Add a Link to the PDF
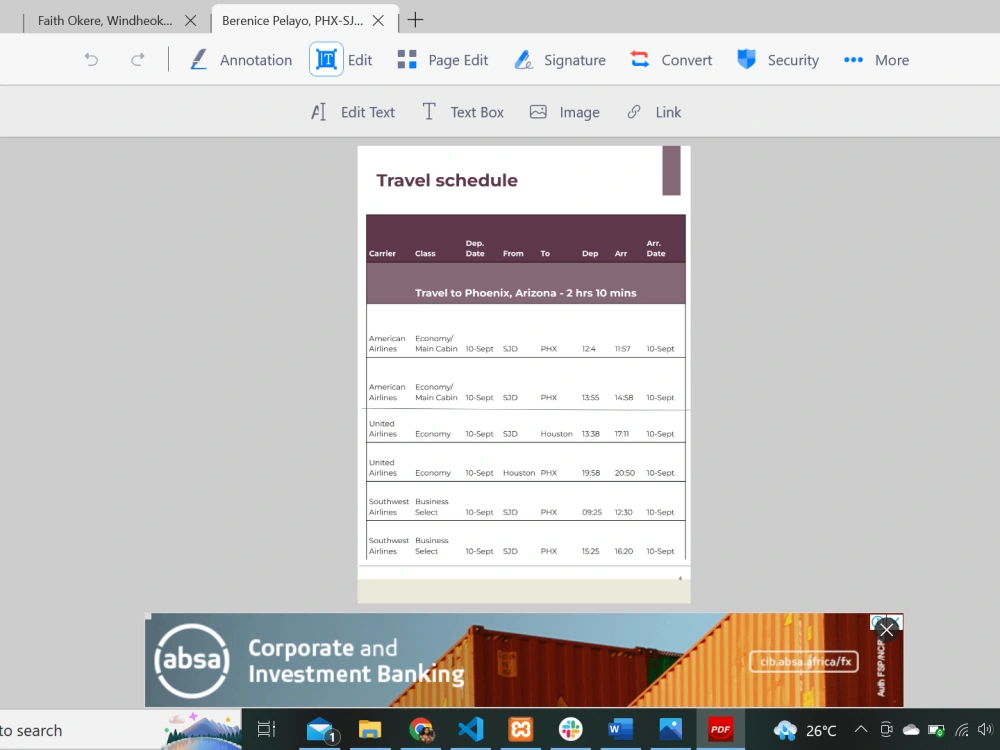Image resolution: width=1000 pixels, height=750 pixels. pos(654,112)
